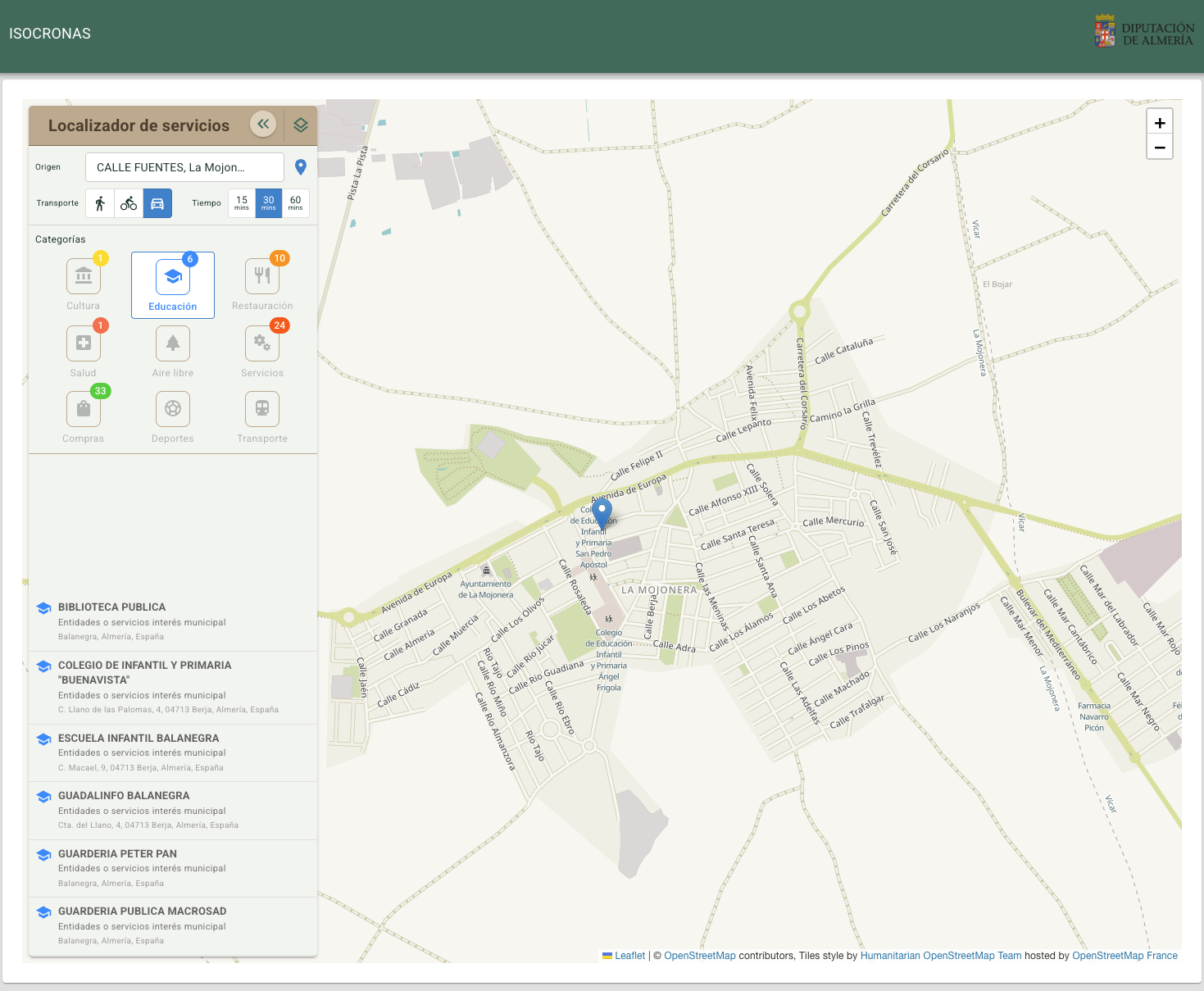Open the OpenStreetMap France link

click(x=1124, y=956)
